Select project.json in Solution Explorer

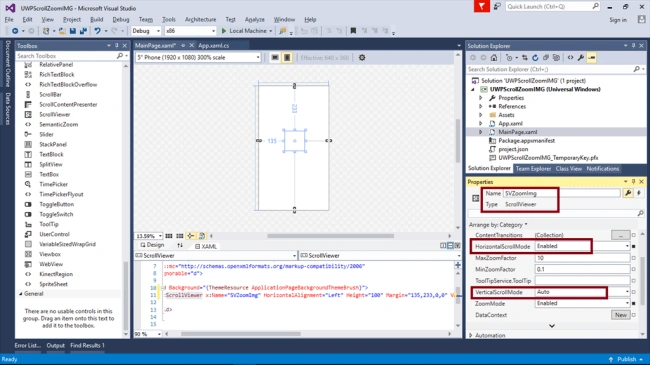(x=513, y=149)
